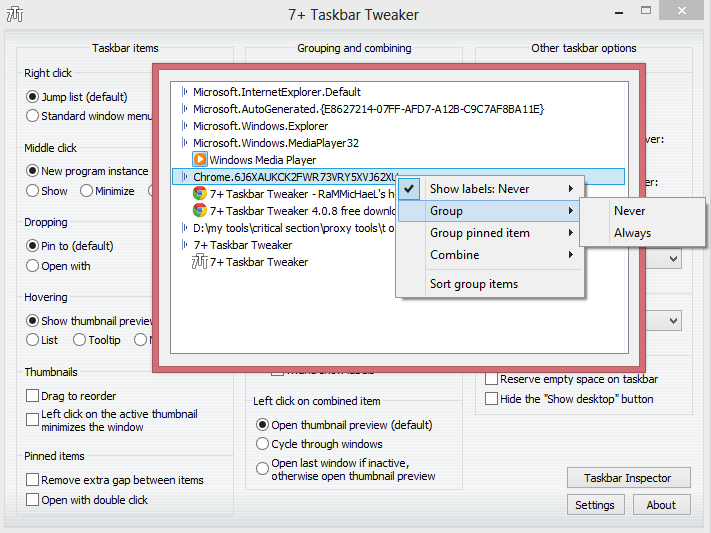Select Microsoft.InternetExplorer.Default row text
Viewport: 711px width, 533px height.
point(277,92)
